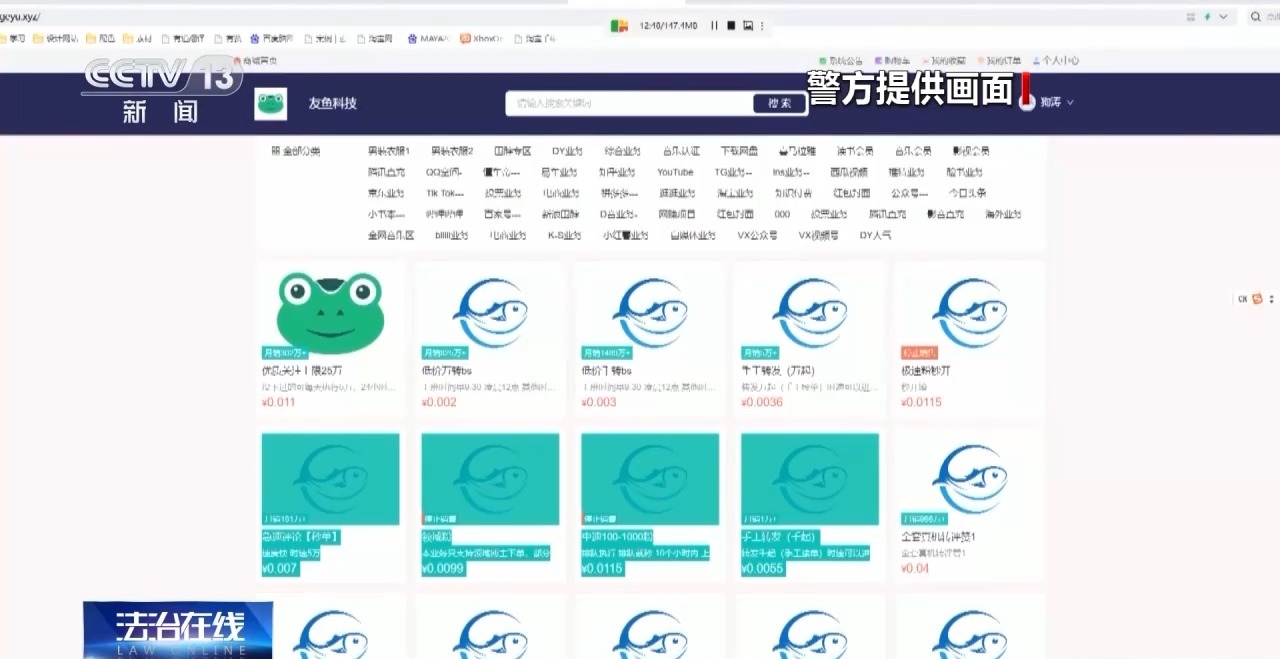The height and width of the screenshot is (659, 1280).
Task: Stop the screen recording with square button
Action: (731, 25)
